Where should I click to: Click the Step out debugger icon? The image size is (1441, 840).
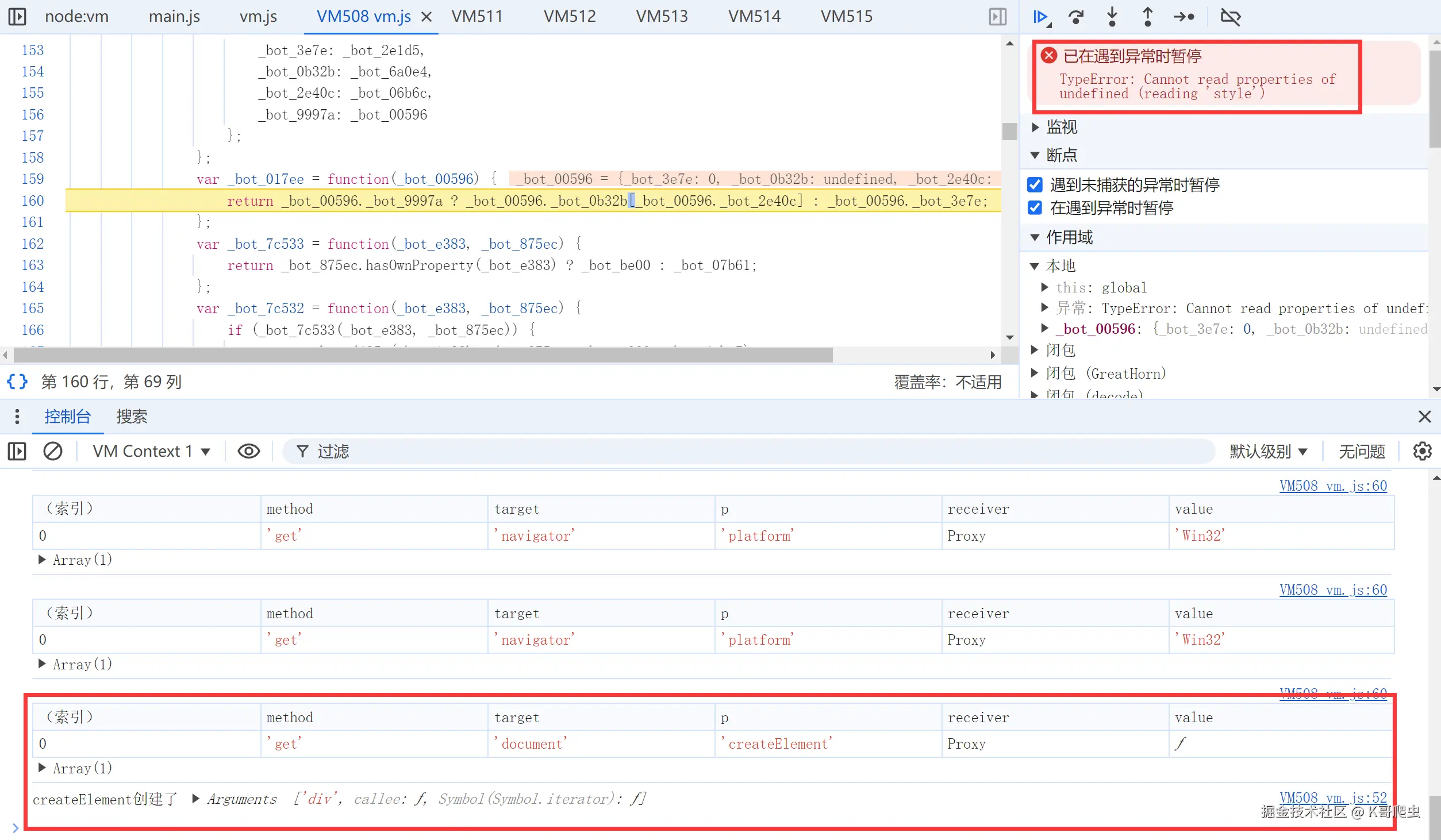pos(1147,17)
